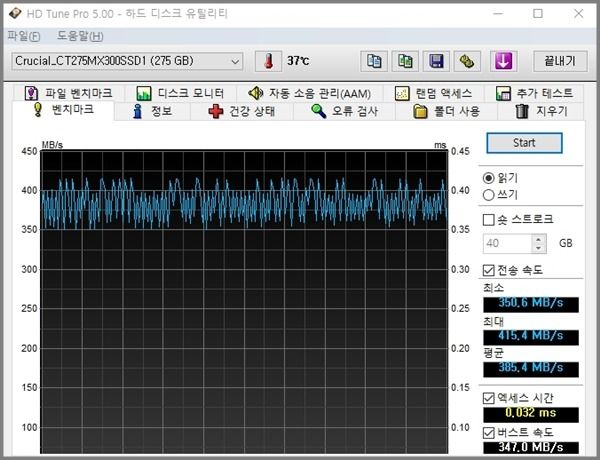This screenshot has height=460, width=600.
Task: Open the 랜덤 액세스 tab
Action: 434,93
